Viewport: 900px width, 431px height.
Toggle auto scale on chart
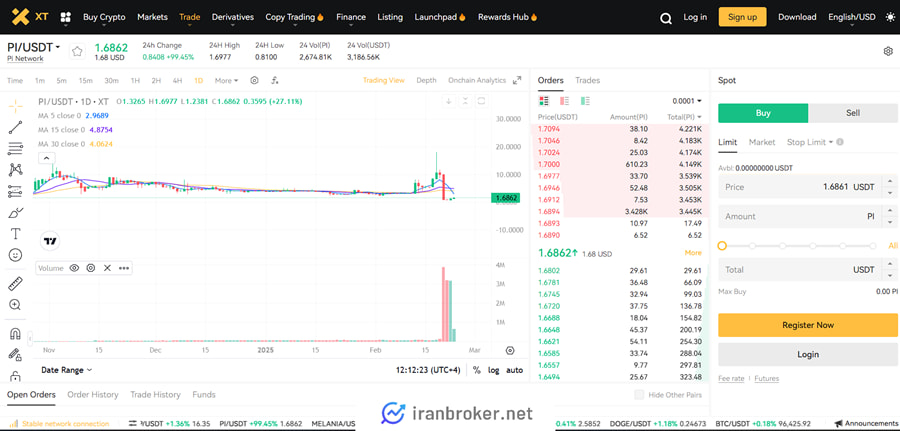[514, 370]
